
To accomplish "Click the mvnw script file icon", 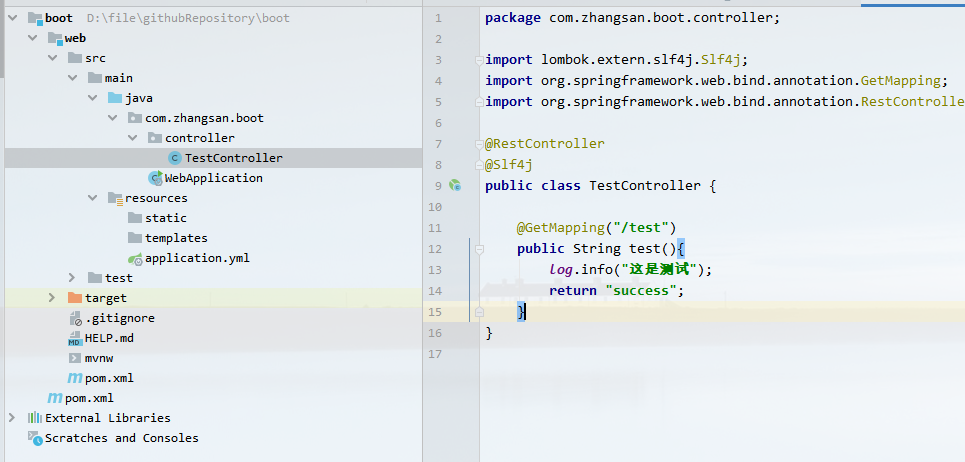I will click(75, 358).
